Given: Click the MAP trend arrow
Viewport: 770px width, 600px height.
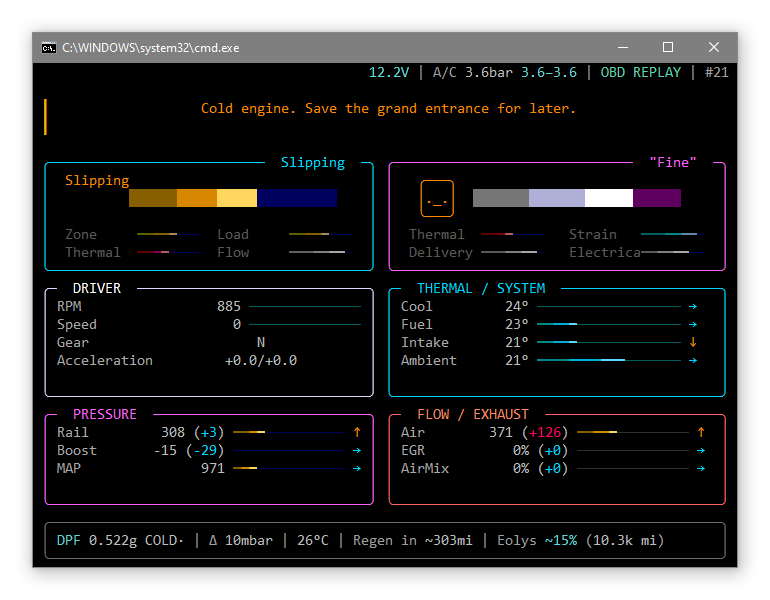Looking at the screenshot, I should pyautogui.click(x=357, y=468).
